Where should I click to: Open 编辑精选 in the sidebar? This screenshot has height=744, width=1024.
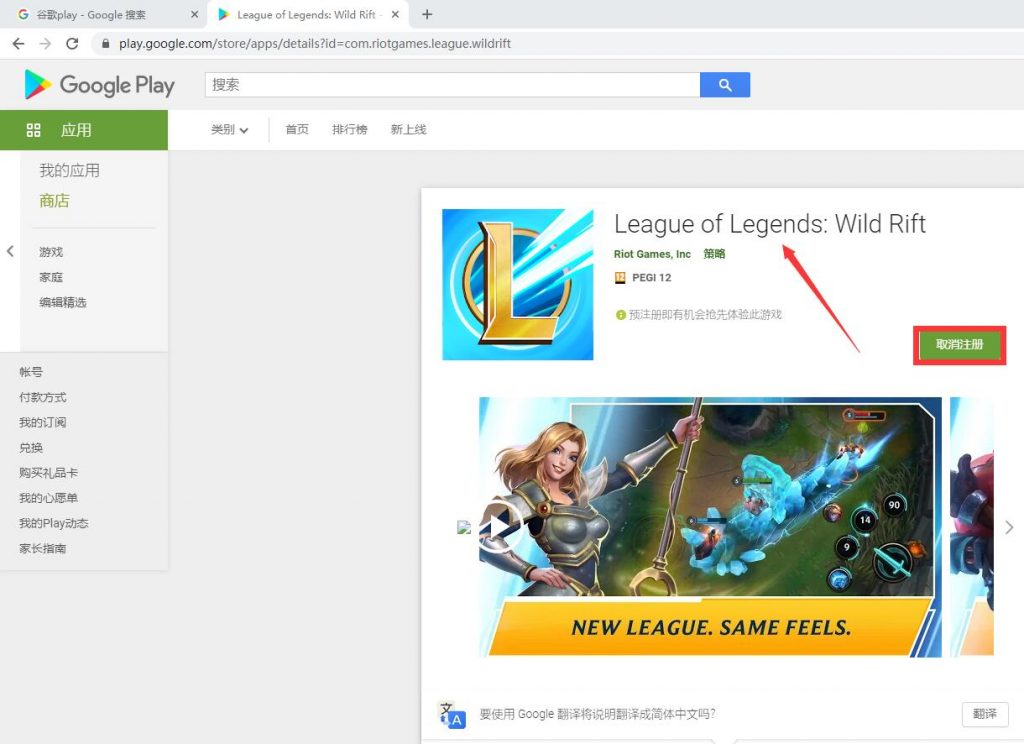(x=63, y=302)
